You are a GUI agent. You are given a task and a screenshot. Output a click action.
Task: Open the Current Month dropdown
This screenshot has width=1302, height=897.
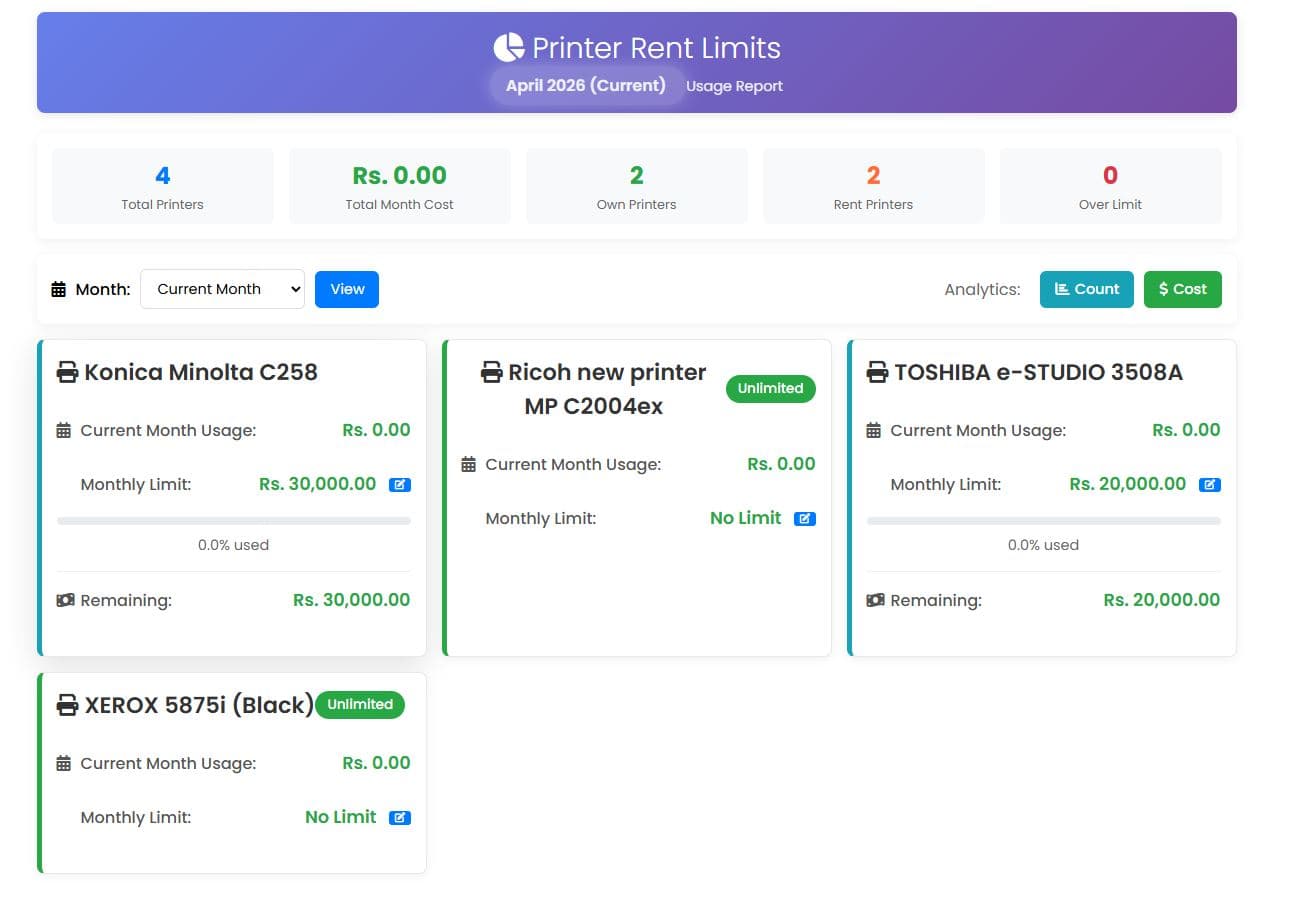pyautogui.click(x=222, y=289)
